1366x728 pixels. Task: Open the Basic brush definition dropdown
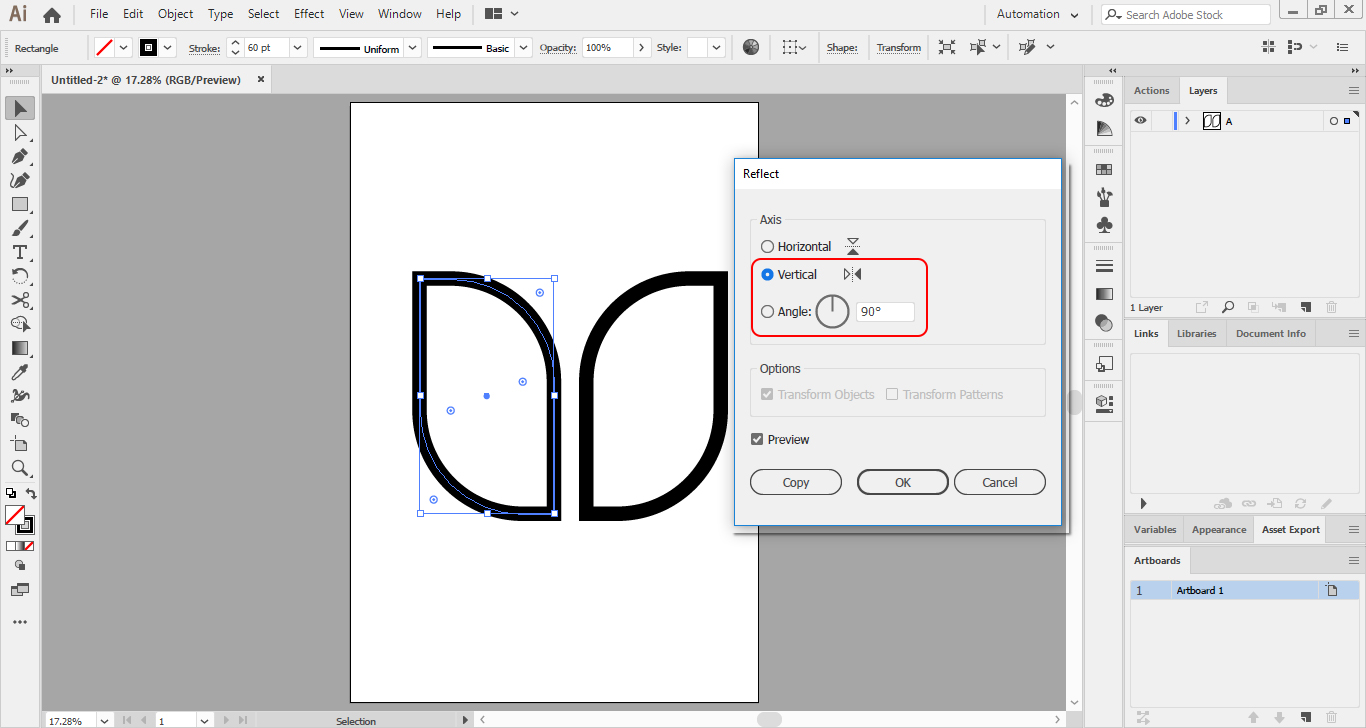[x=524, y=47]
